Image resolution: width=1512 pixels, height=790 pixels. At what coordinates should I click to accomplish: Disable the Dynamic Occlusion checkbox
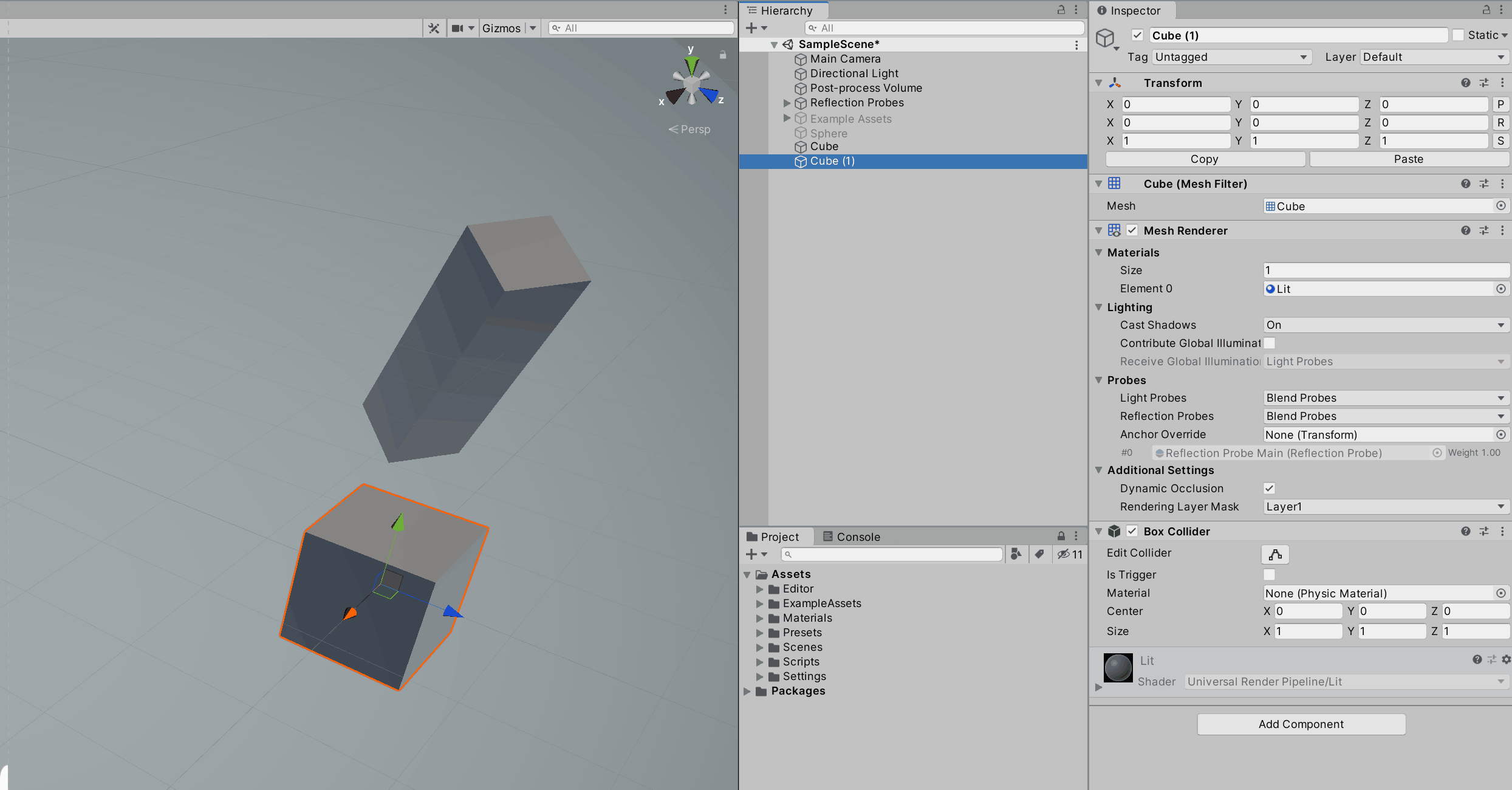coord(1269,488)
